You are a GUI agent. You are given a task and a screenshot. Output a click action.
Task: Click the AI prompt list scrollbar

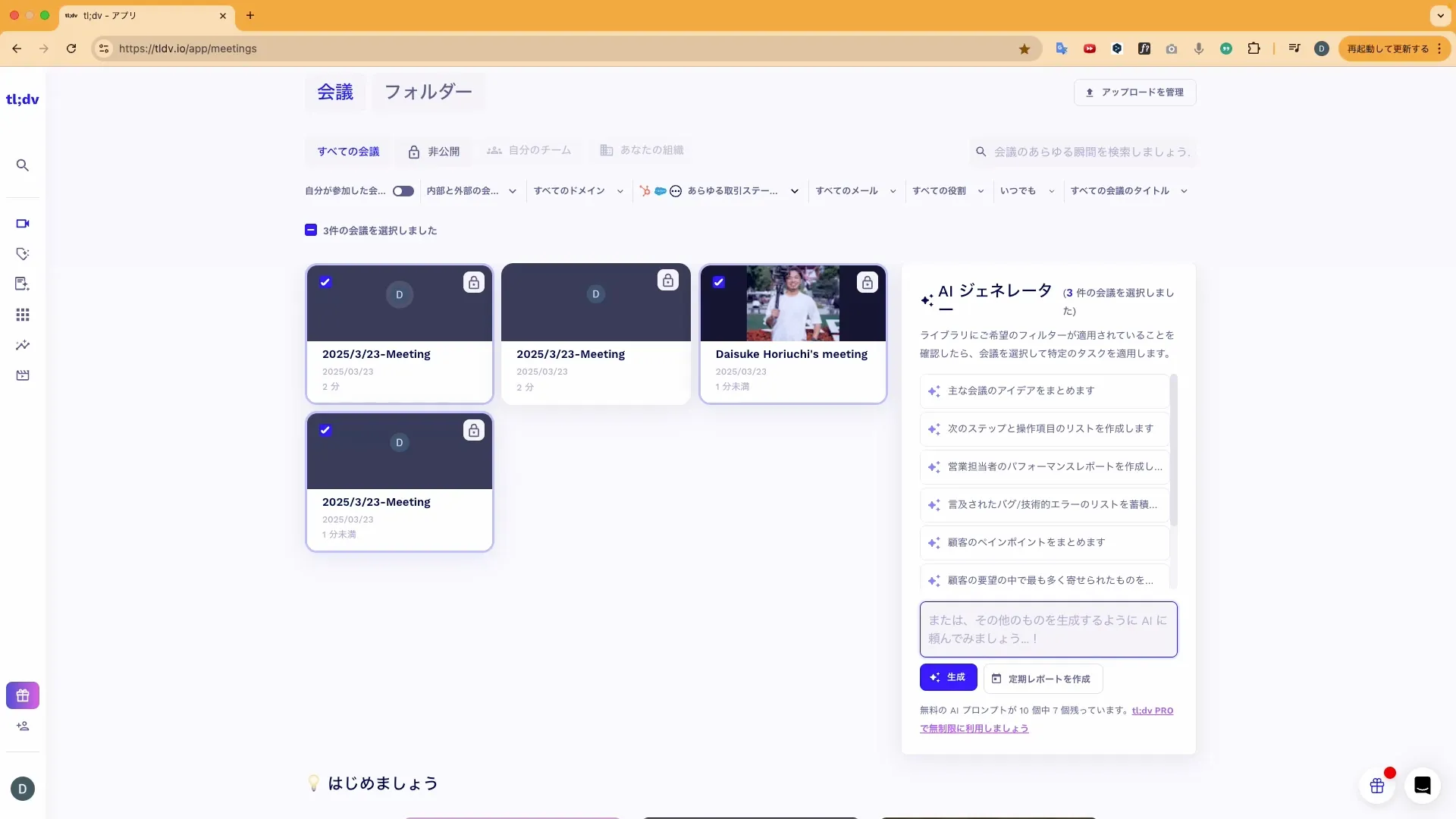1174,450
